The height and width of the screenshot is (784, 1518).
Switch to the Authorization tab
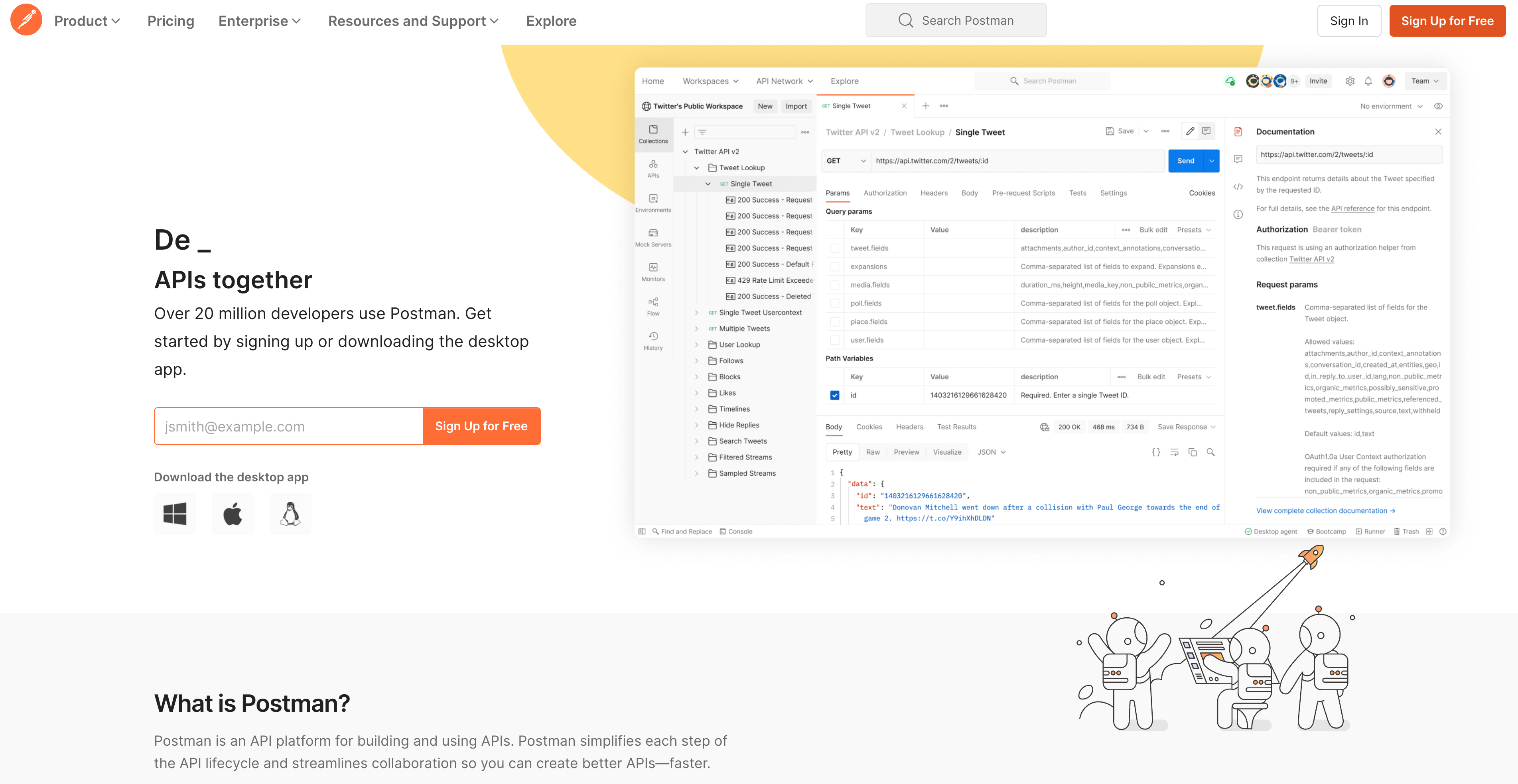tap(885, 193)
